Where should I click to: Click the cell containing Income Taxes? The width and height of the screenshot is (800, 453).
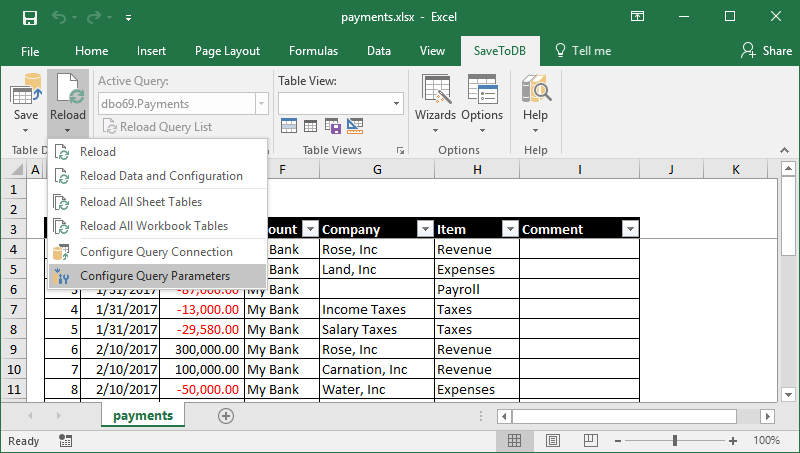(377, 310)
